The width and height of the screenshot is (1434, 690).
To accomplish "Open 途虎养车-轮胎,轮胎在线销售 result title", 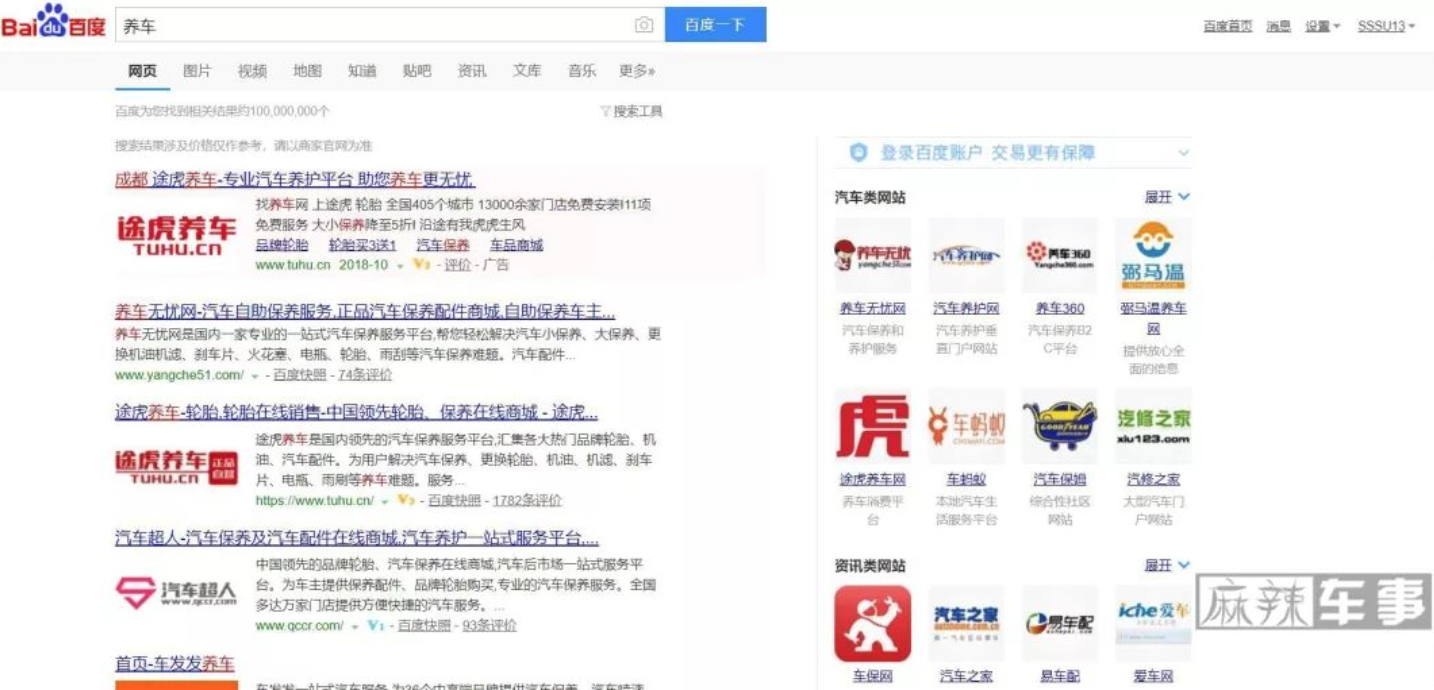I will click(x=356, y=413).
